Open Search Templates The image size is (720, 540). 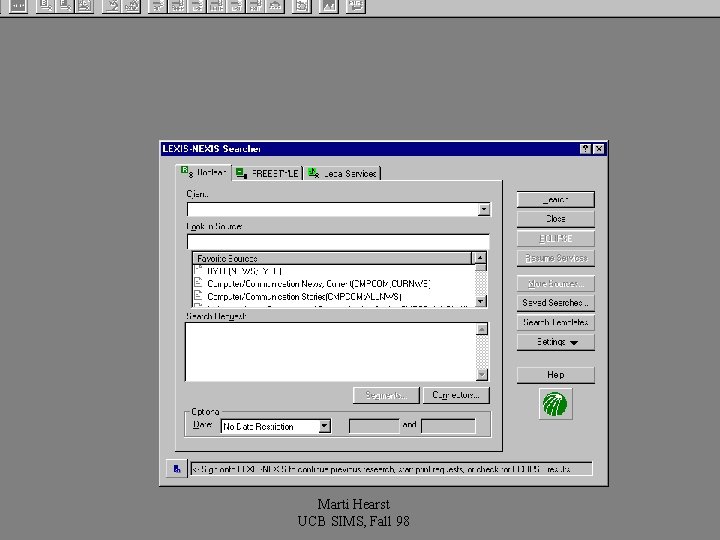click(556, 323)
